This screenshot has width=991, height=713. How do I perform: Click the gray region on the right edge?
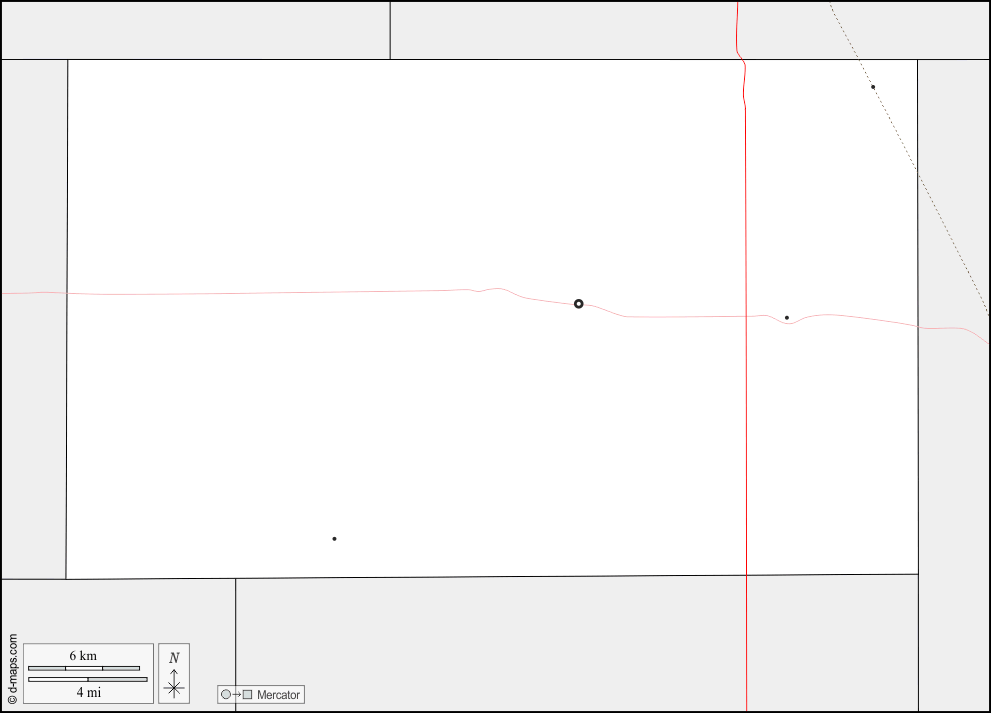(x=954, y=386)
